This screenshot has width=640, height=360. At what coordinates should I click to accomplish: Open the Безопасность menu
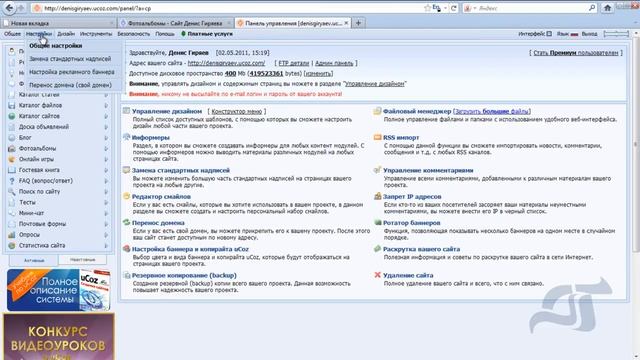(x=133, y=34)
